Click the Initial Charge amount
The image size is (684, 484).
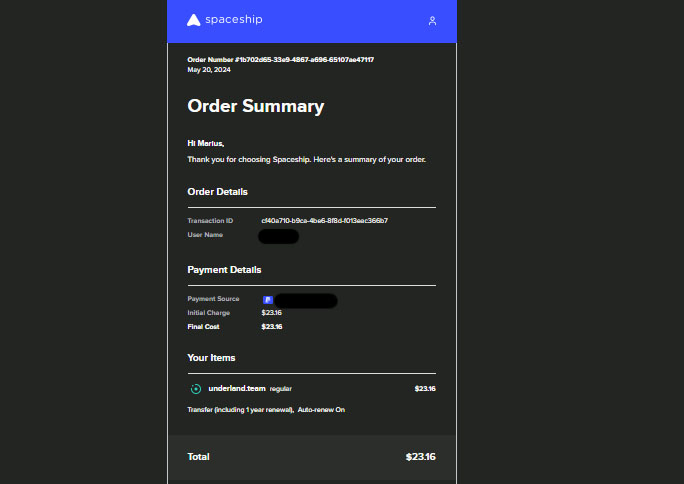click(272, 313)
